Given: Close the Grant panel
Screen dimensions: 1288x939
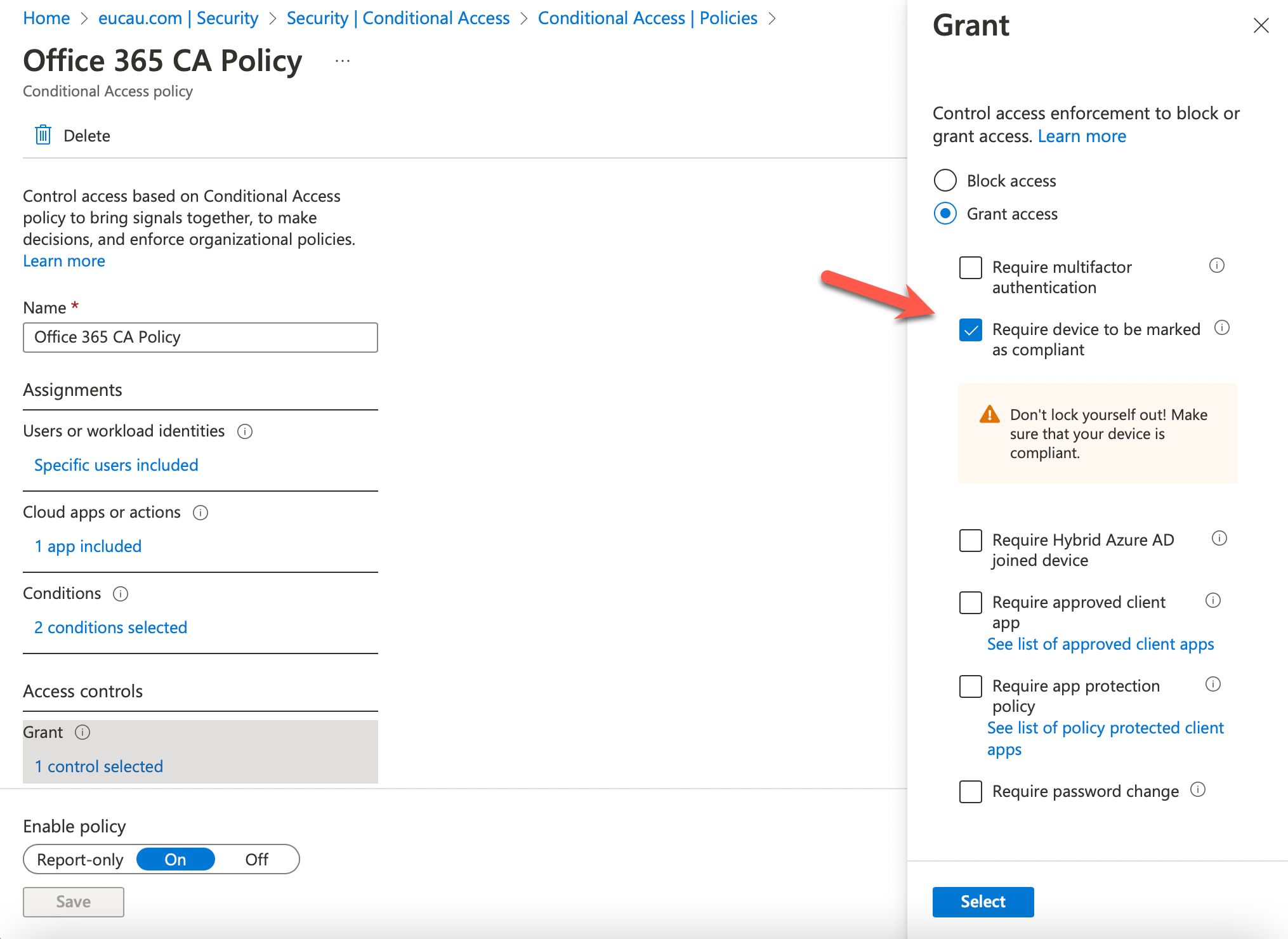Looking at the screenshot, I should pyautogui.click(x=1261, y=25).
